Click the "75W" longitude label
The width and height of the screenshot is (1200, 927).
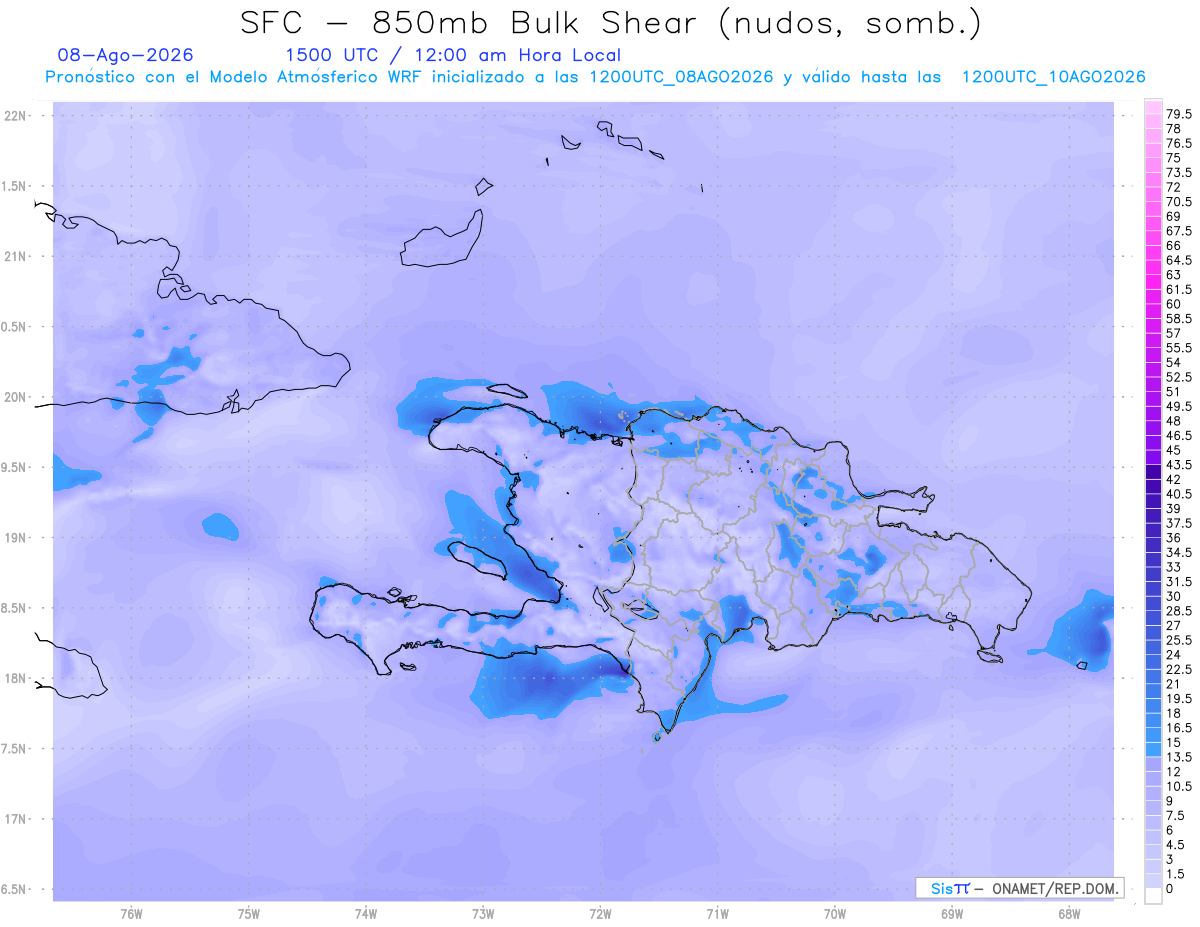[249, 914]
